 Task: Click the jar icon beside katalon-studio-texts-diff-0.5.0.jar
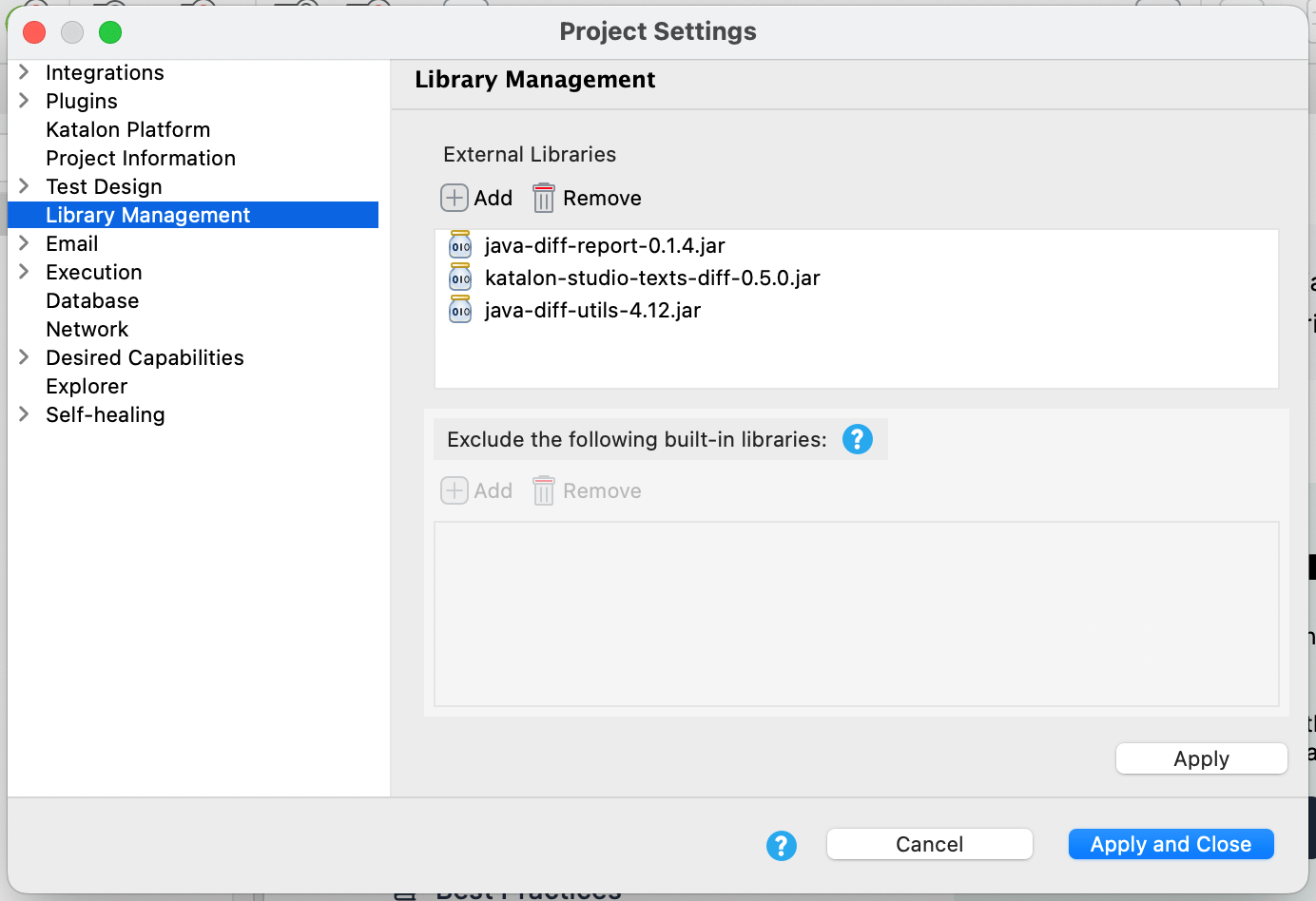(459, 278)
